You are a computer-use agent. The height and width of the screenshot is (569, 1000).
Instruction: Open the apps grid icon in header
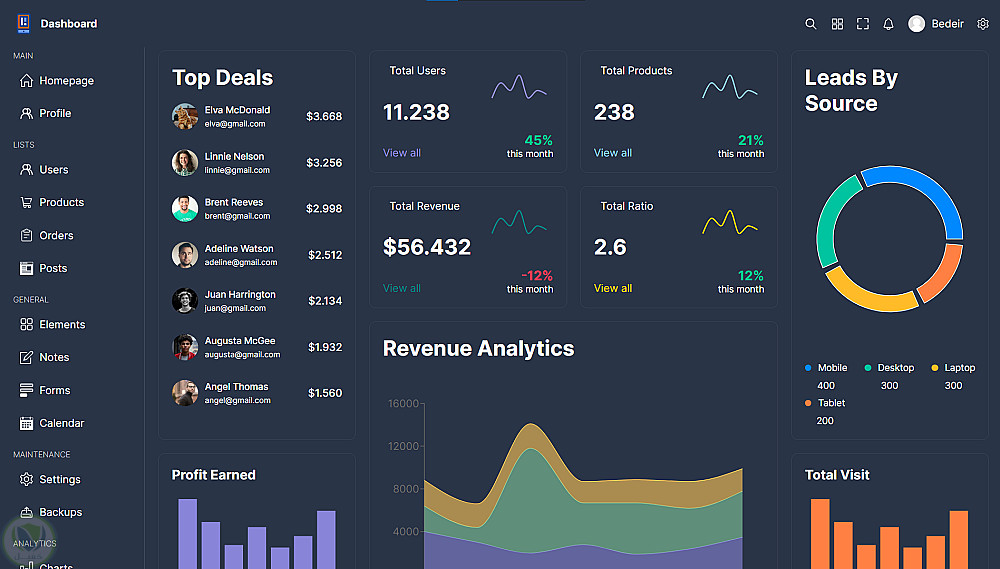(837, 24)
